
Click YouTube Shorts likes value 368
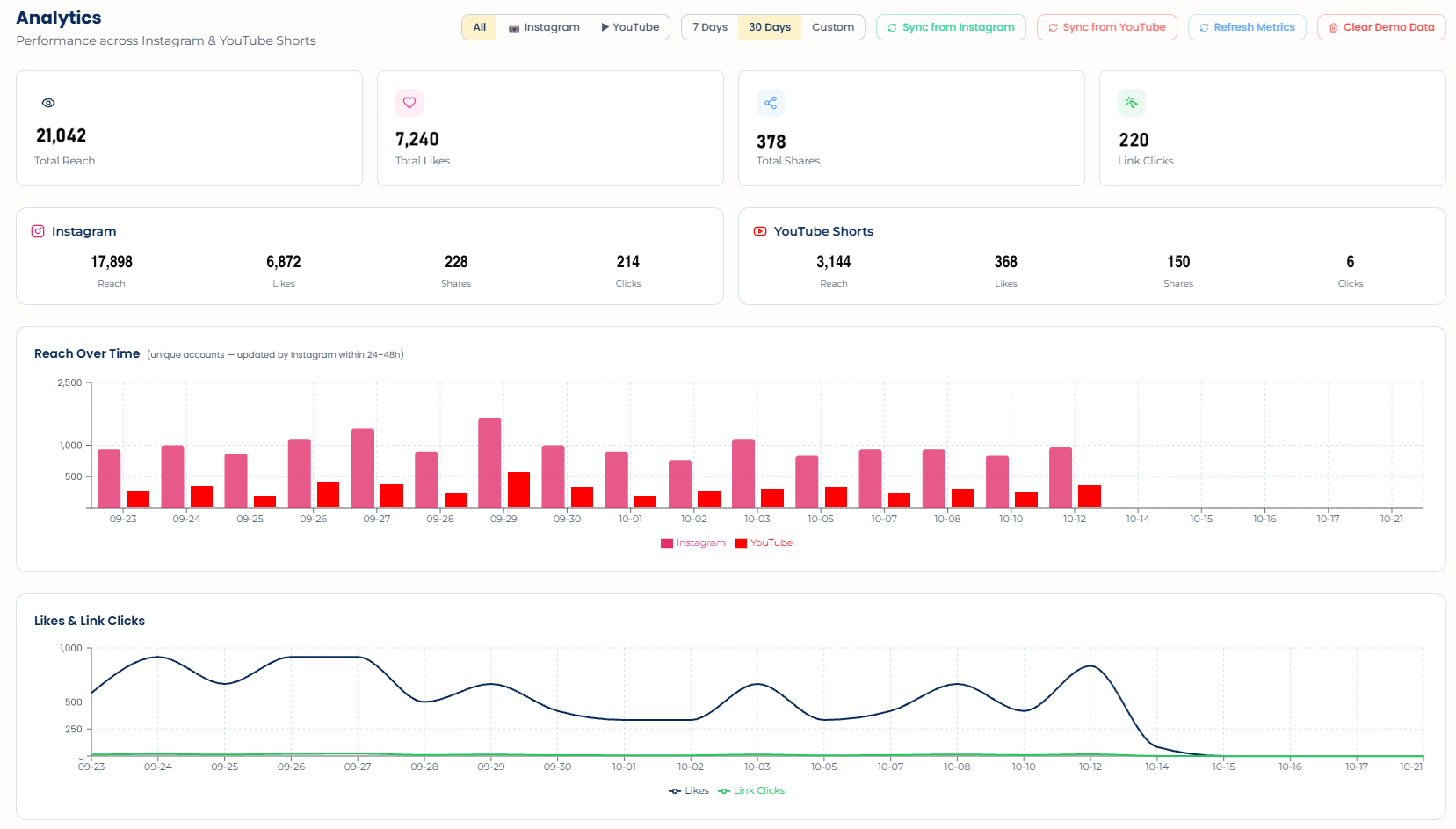1006,262
